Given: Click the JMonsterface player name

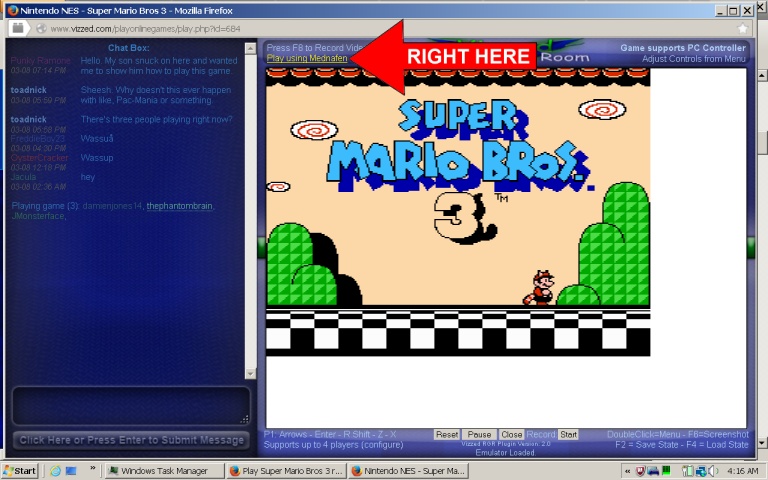Looking at the screenshot, I should point(38,216).
